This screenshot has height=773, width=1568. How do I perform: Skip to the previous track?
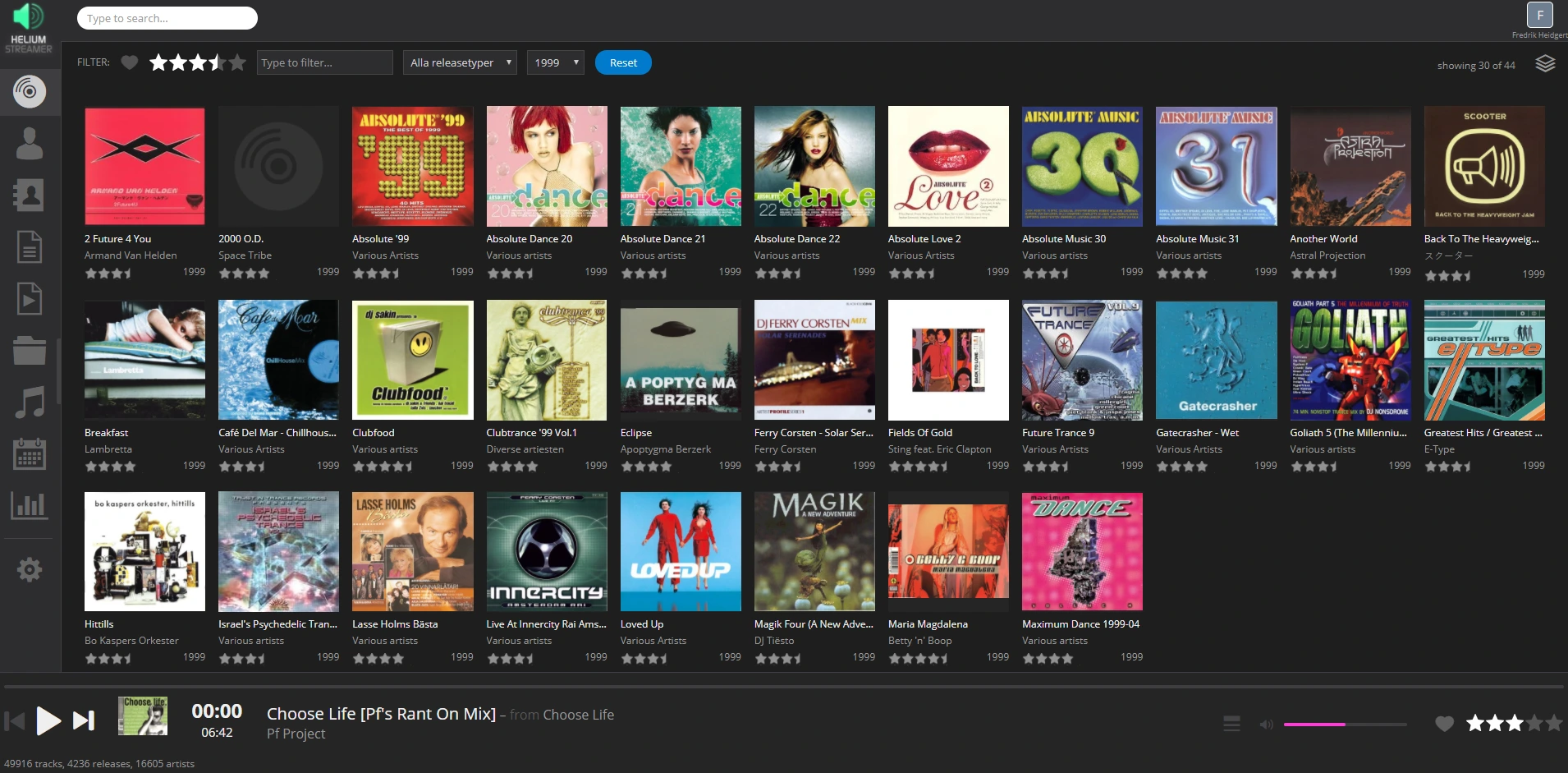(15, 721)
